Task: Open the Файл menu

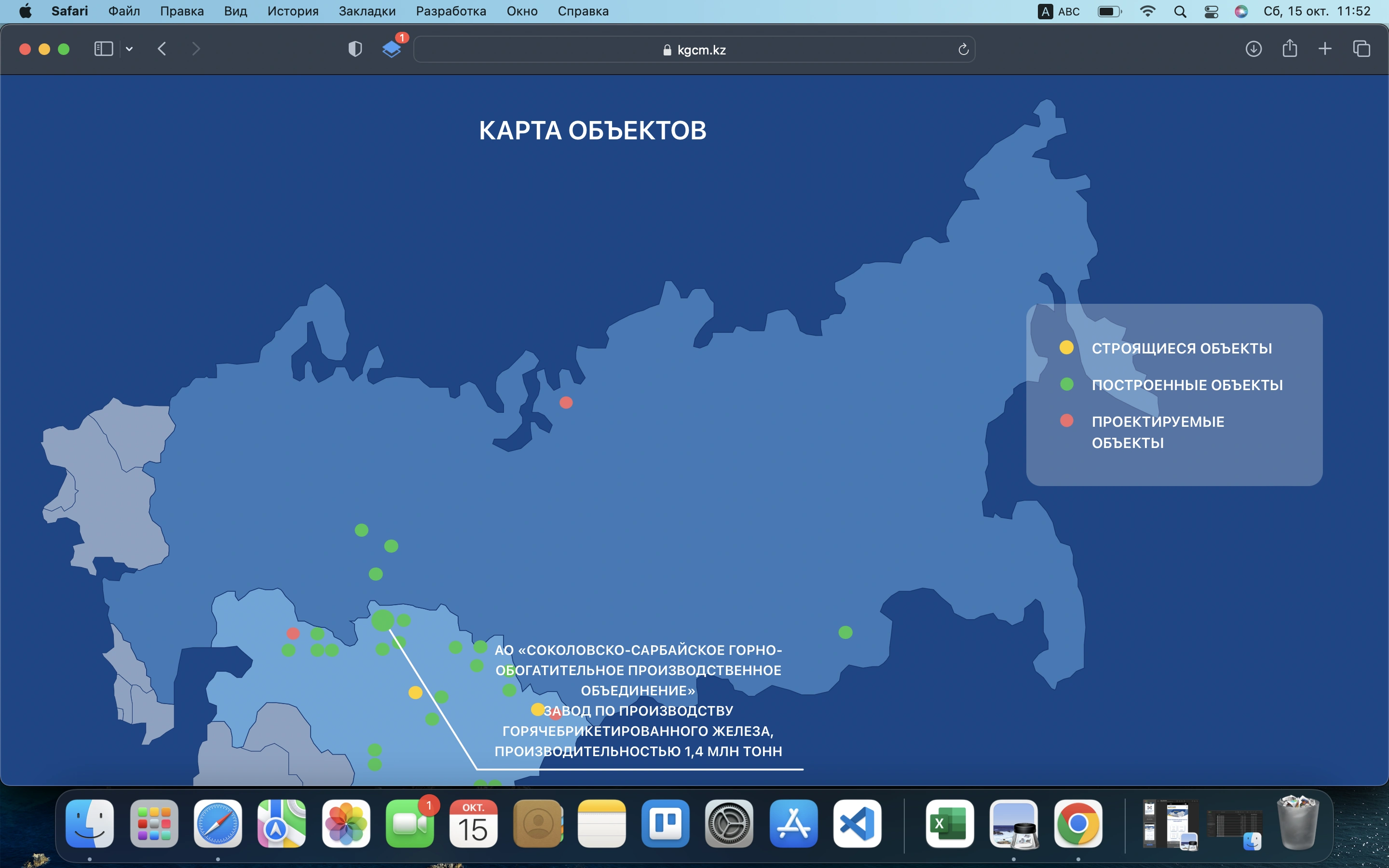Action: pos(124,11)
